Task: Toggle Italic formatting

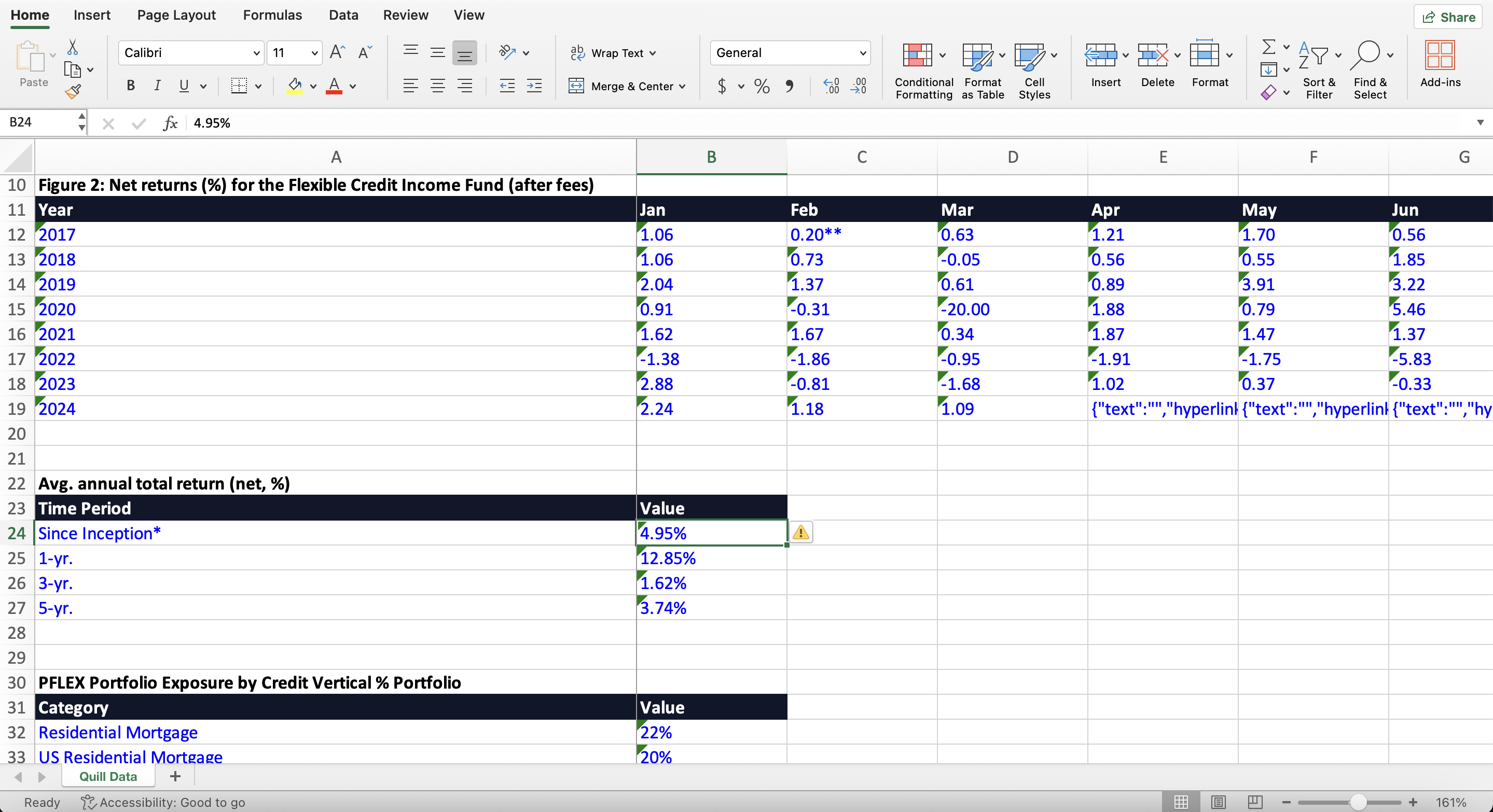Action: (x=157, y=86)
